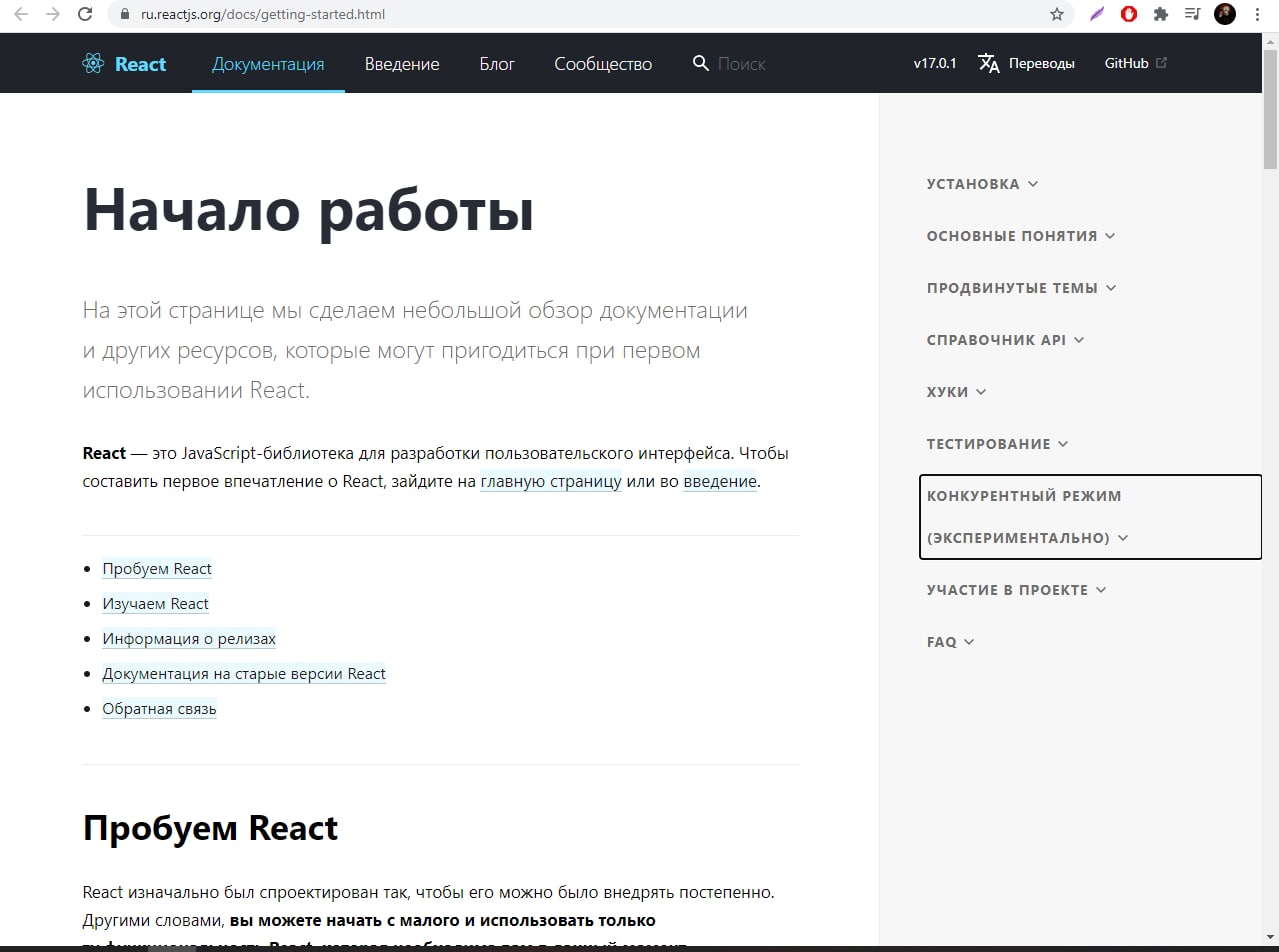
Task: Follow the введение inline link
Action: [720, 481]
